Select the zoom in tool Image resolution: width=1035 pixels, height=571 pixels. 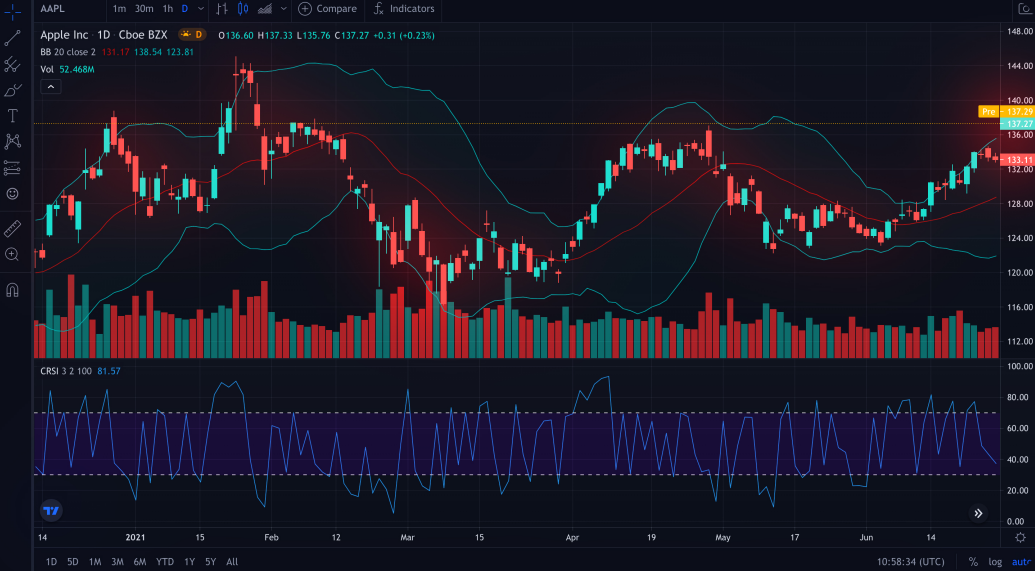point(13,254)
